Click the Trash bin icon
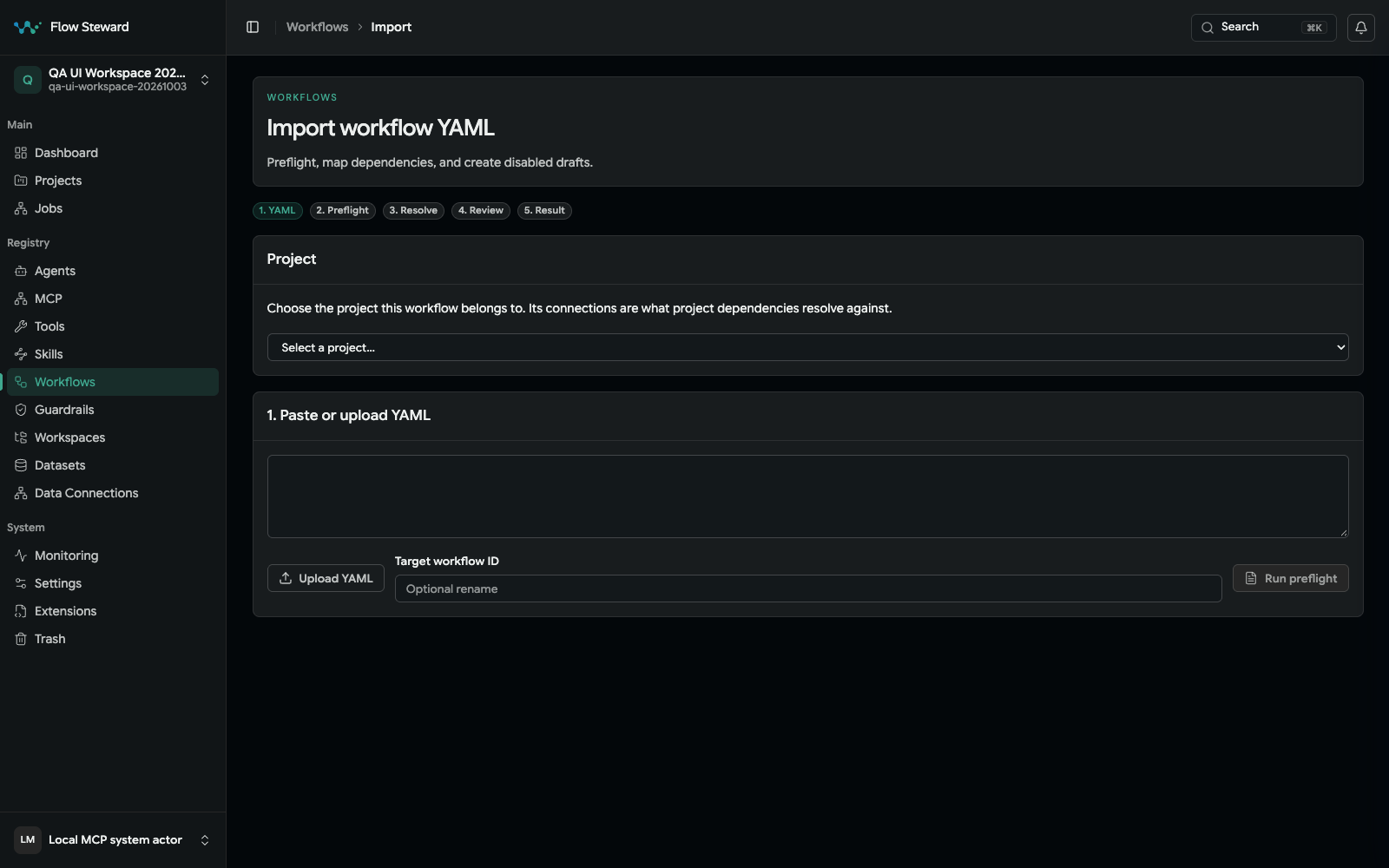 click(x=21, y=639)
